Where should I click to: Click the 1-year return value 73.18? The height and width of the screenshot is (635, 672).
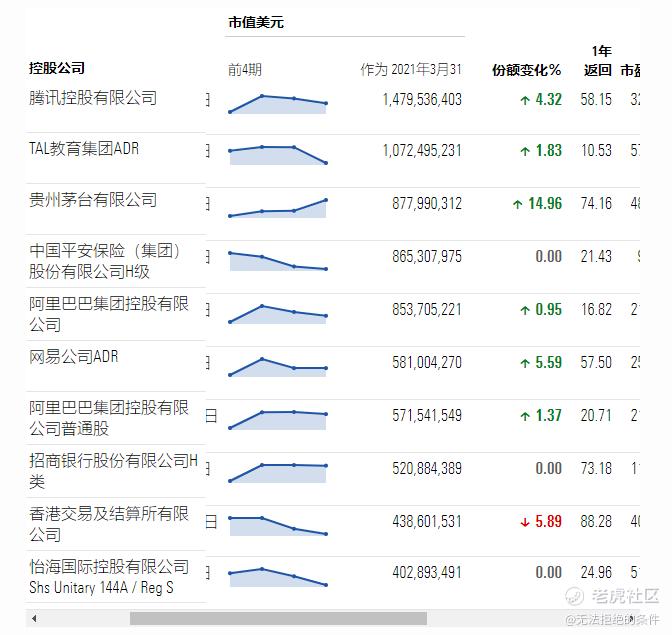(x=596, y=468)
